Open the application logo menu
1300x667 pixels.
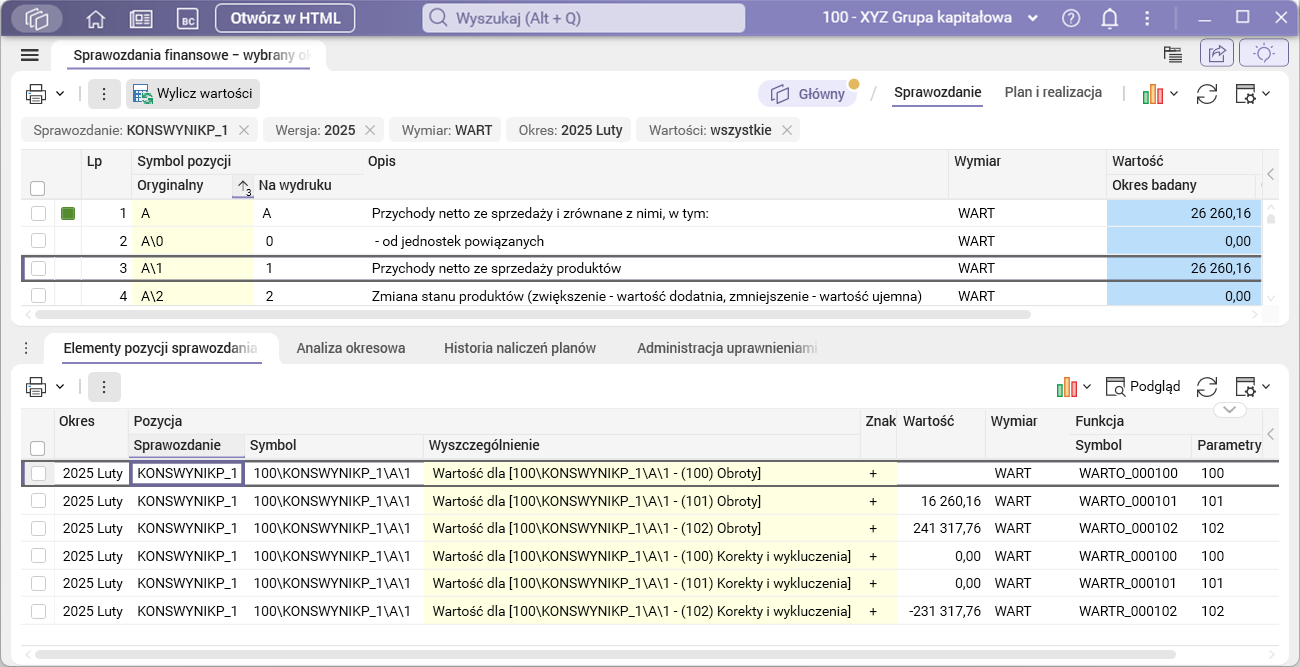[x=36, y=18]
